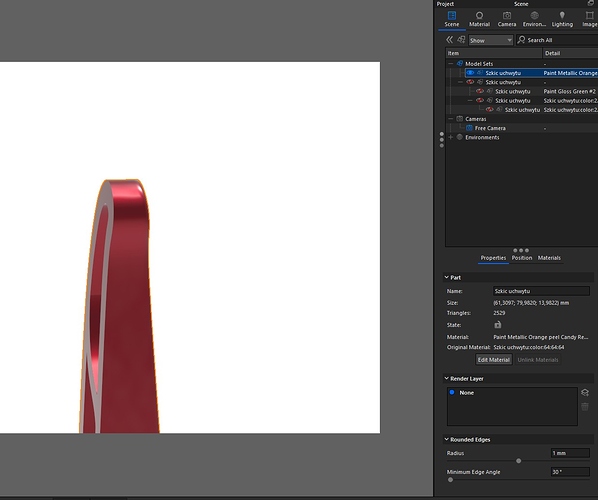598x500 pixels.
Task: Select the None render layer radio button
Action: pos(452,392)
